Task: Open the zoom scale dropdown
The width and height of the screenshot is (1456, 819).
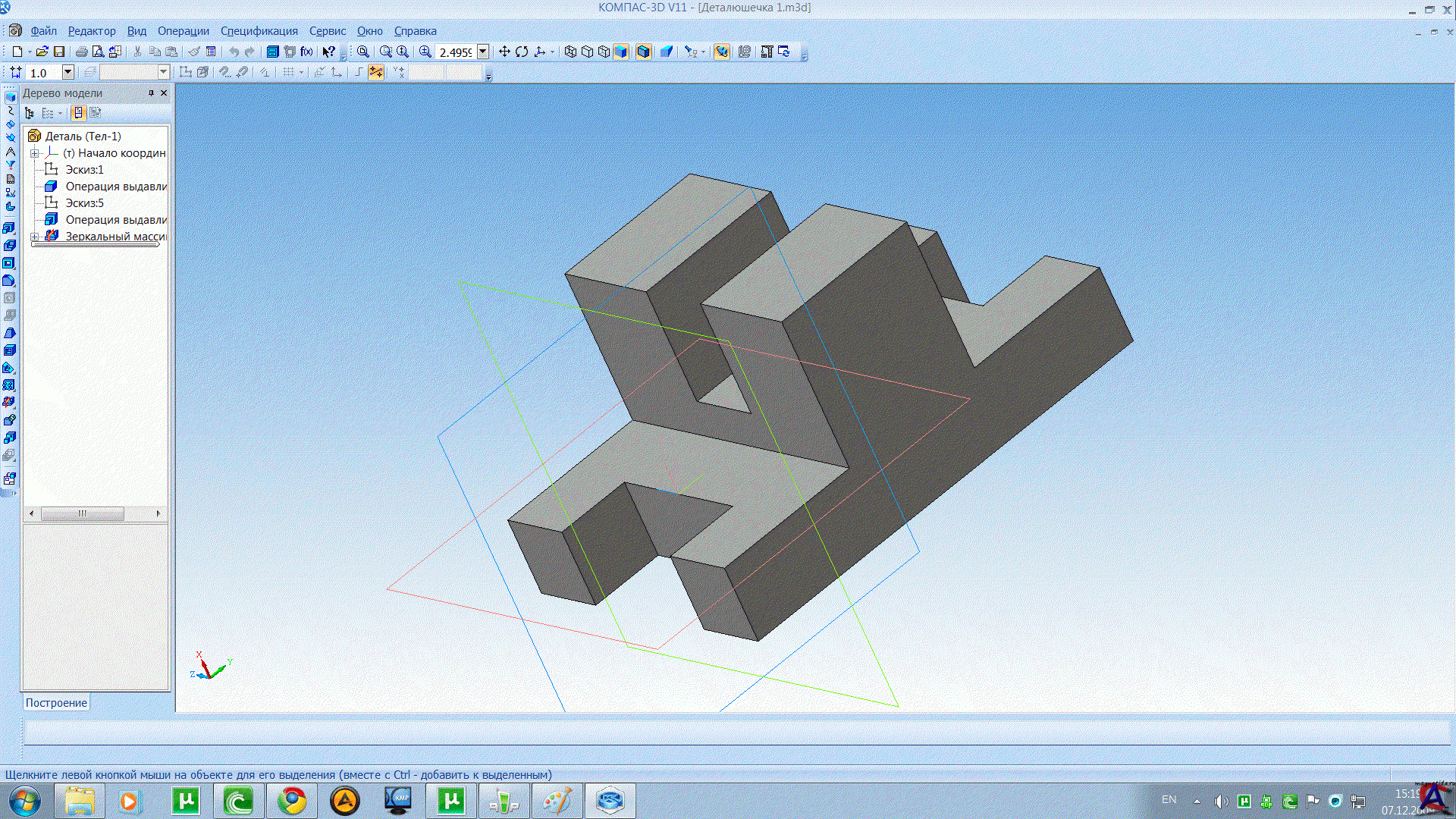Action: [483, 52]
